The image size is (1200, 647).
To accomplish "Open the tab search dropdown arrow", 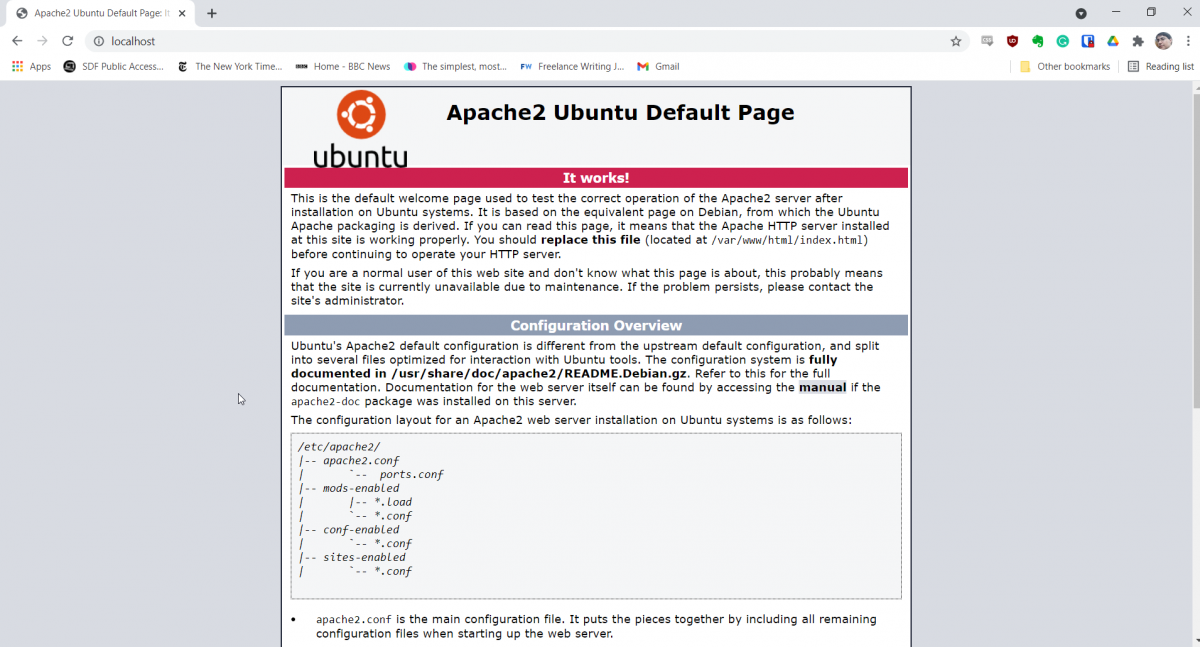I will point(1081,13).
